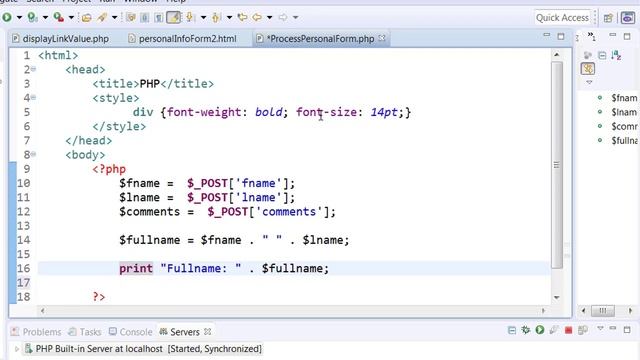Toggle the highlighted Outline filter button
Image resolution: width=640 pixels, height=360 pixels.
tap(588, 69)
